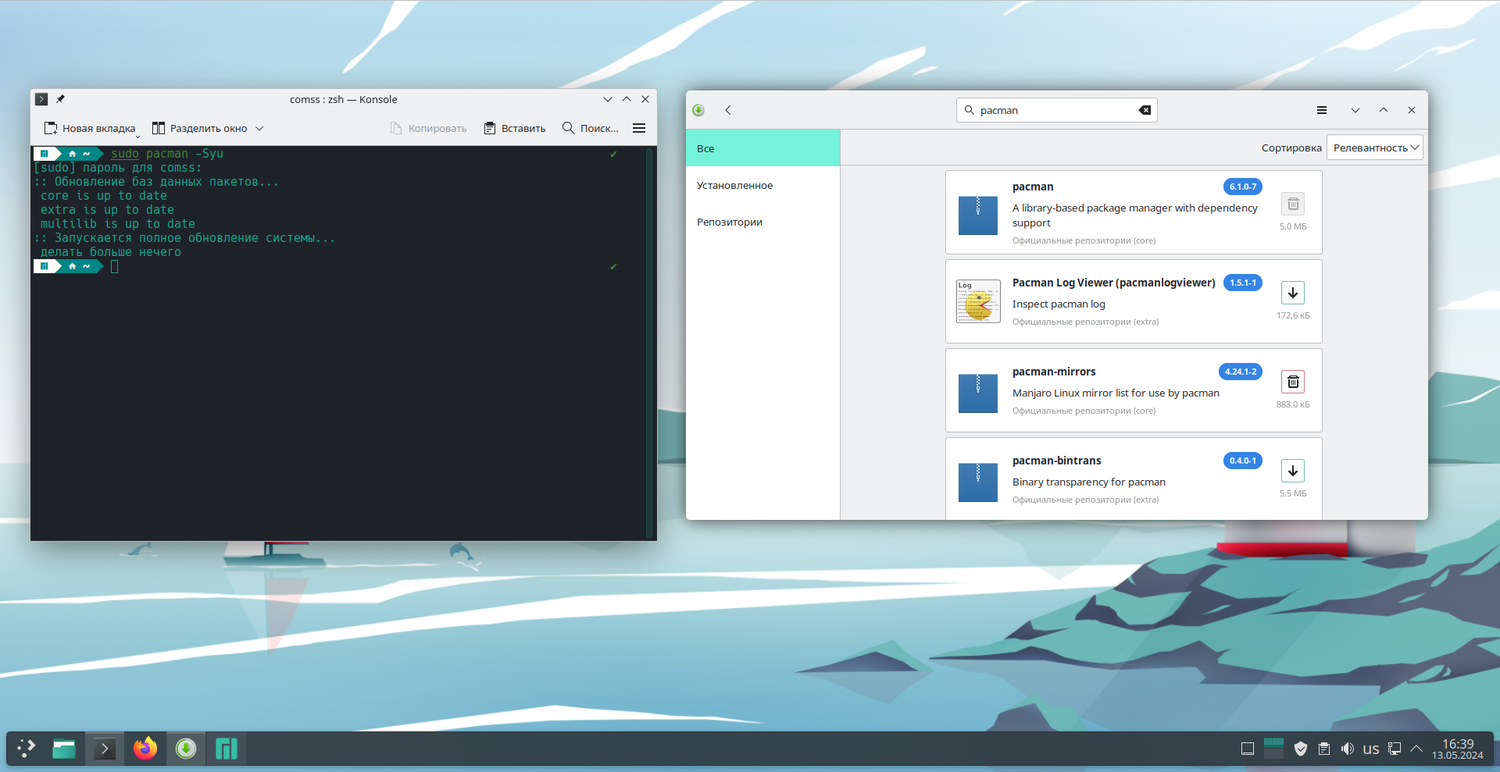The width and height of the screenshot is (1500, 772).
Task: Click the Konsole terminal icon in its title bar
Action: 41,99
